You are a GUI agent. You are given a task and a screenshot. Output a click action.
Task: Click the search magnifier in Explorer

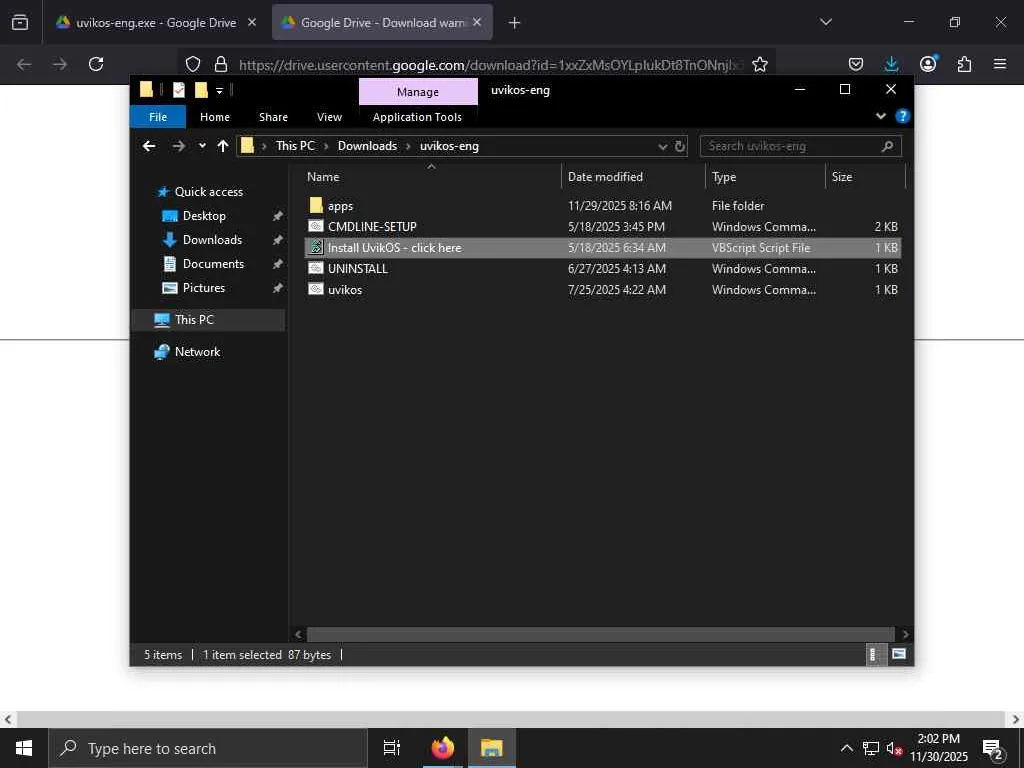coord(887,146)
